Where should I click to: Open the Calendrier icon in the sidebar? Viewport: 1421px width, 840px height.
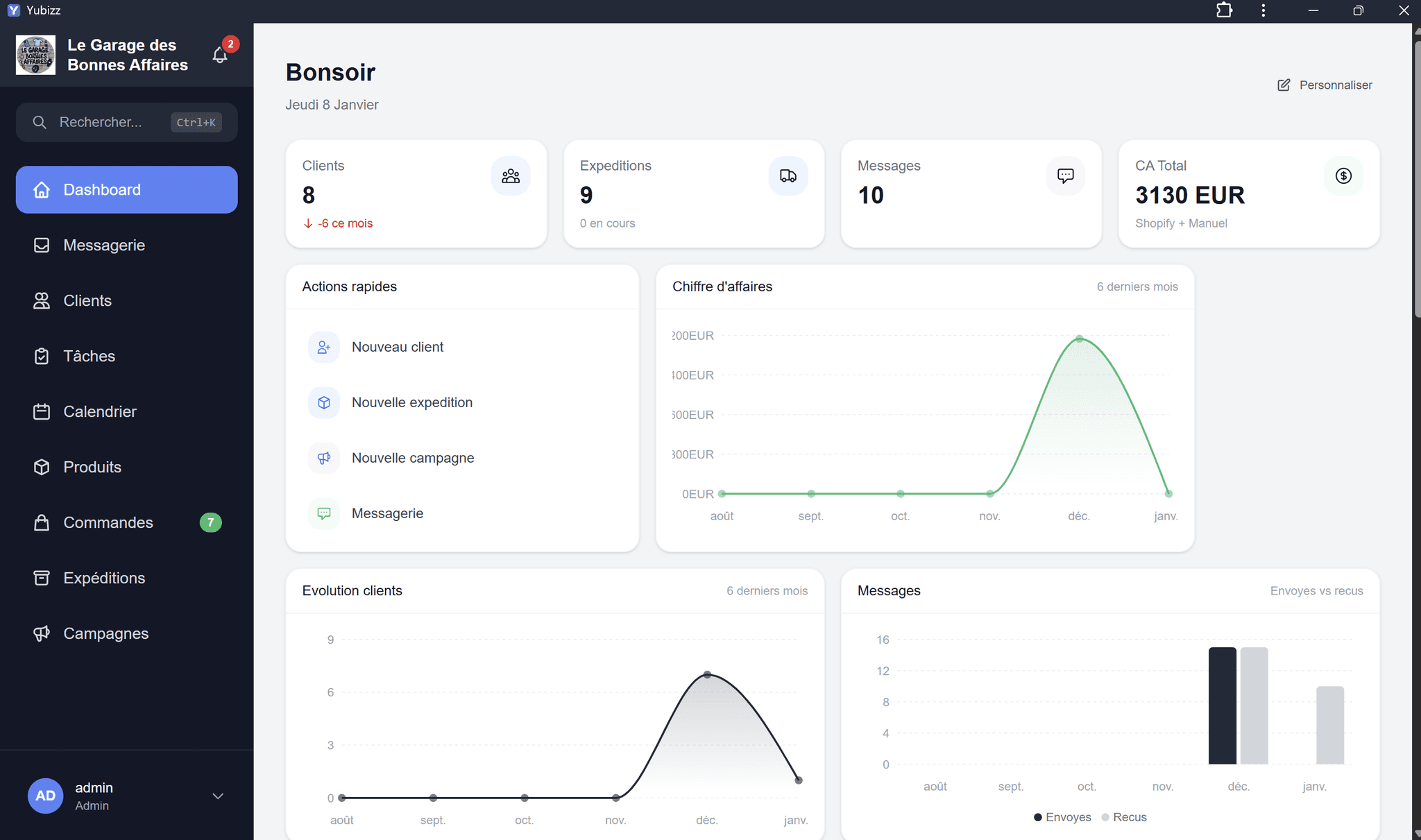42,411
